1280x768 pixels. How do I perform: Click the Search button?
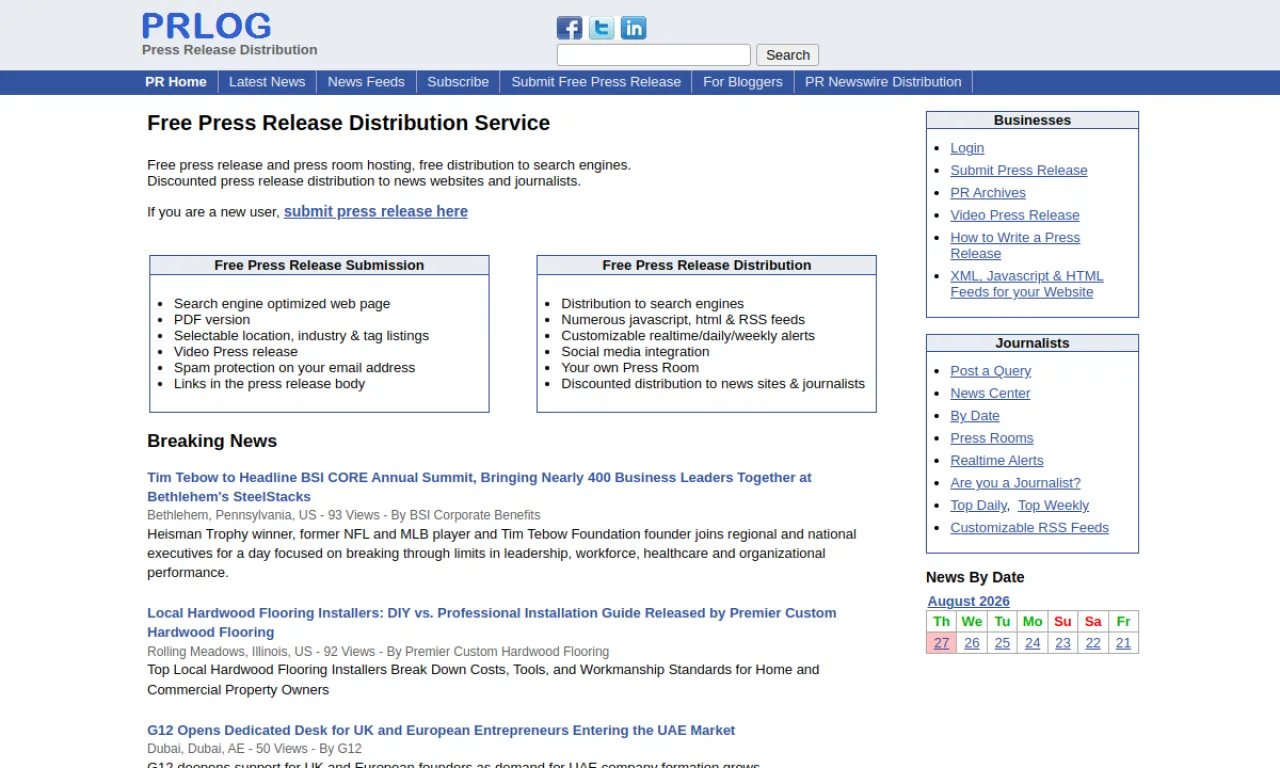[x=788, y=55]
